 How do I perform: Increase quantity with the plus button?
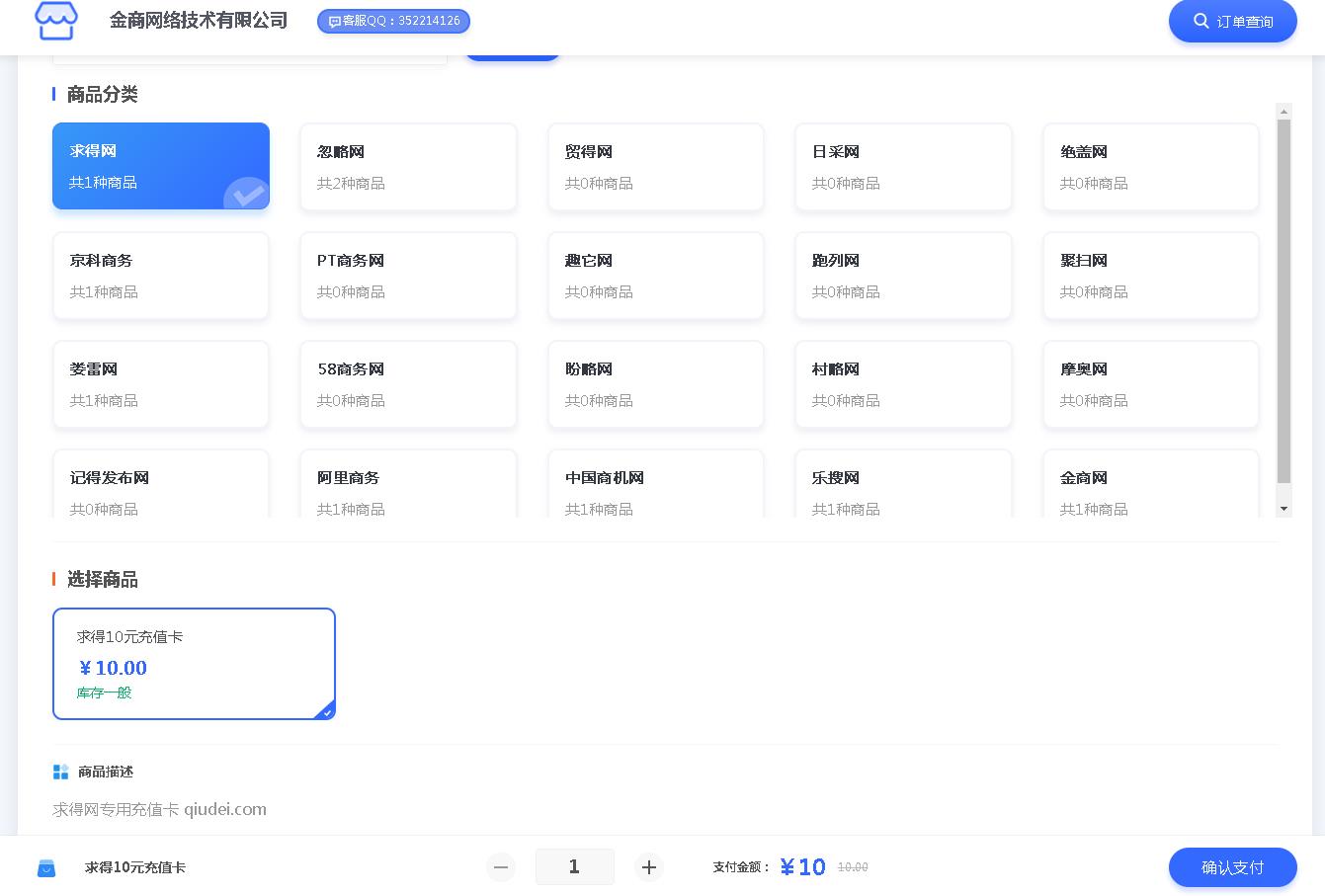pos(649,867)
